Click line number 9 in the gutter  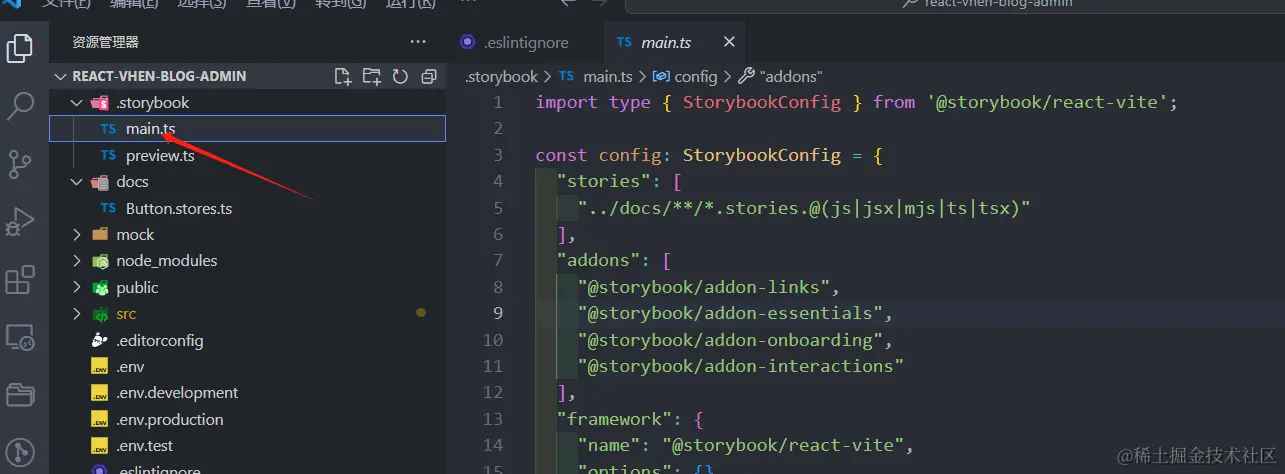498,313
